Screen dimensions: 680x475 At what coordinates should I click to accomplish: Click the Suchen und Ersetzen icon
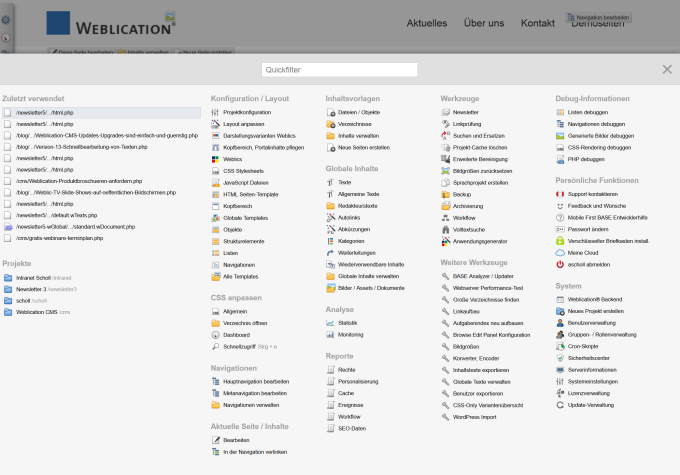tap(445, 135)
